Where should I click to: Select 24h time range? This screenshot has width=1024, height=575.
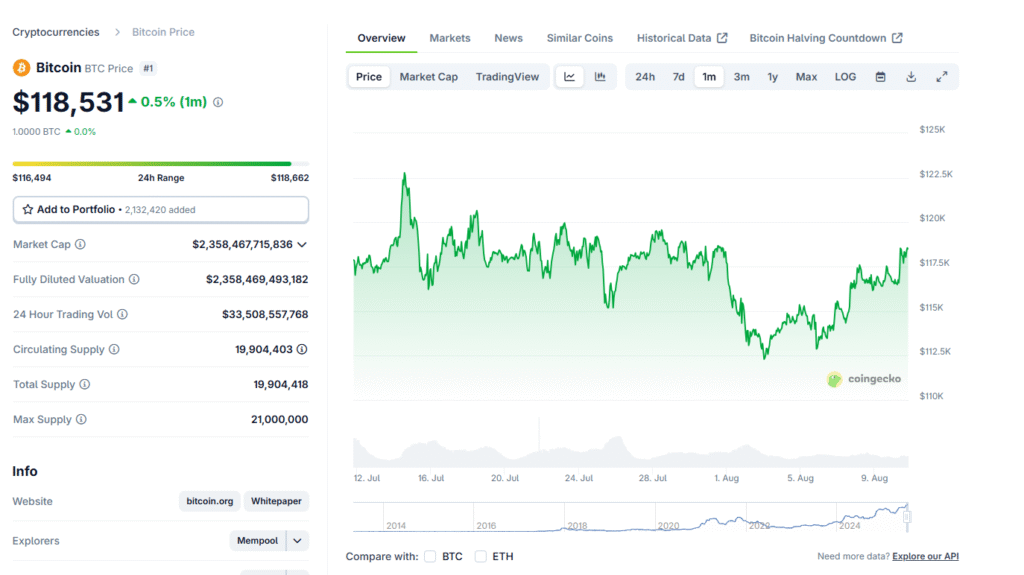point(645,77)
